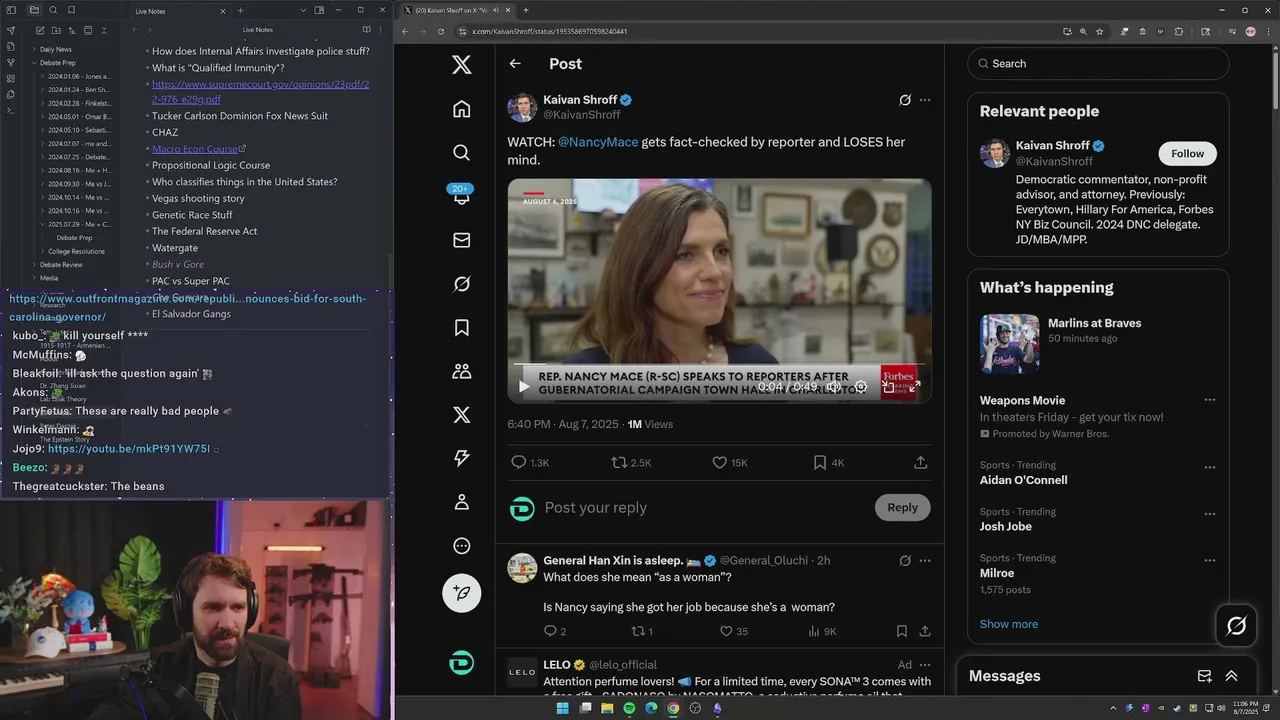Enter video fullscreen

coord(914,386)
